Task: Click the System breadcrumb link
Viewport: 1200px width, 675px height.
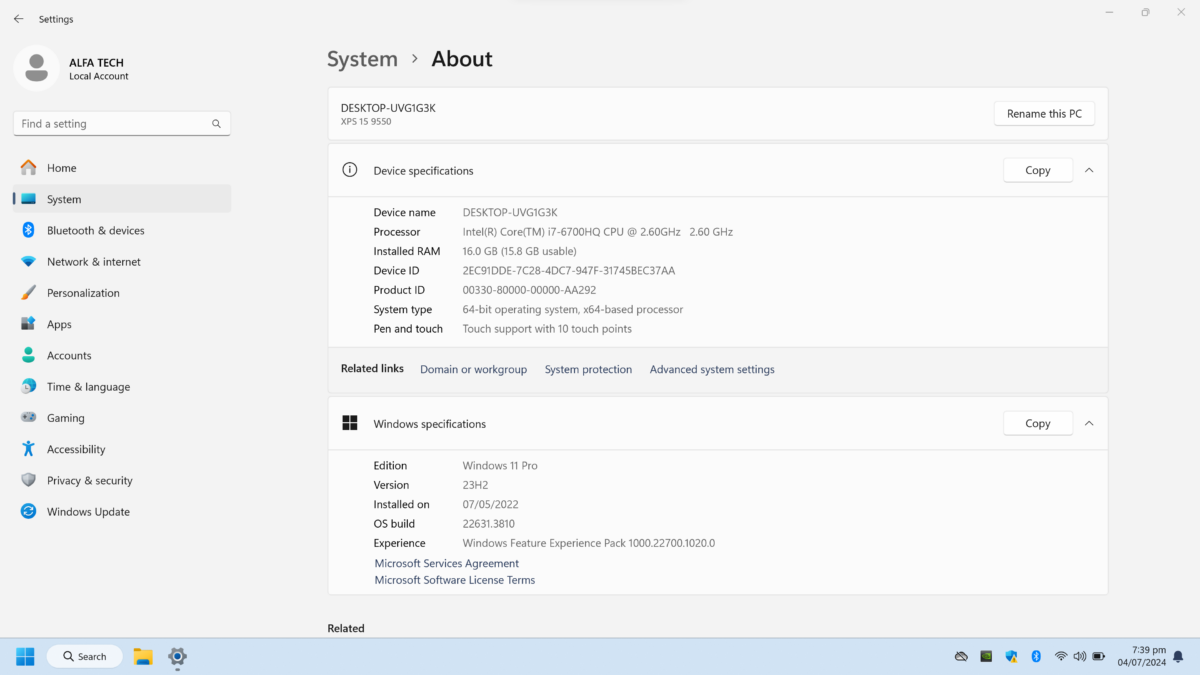Action: tap(362, 59)
